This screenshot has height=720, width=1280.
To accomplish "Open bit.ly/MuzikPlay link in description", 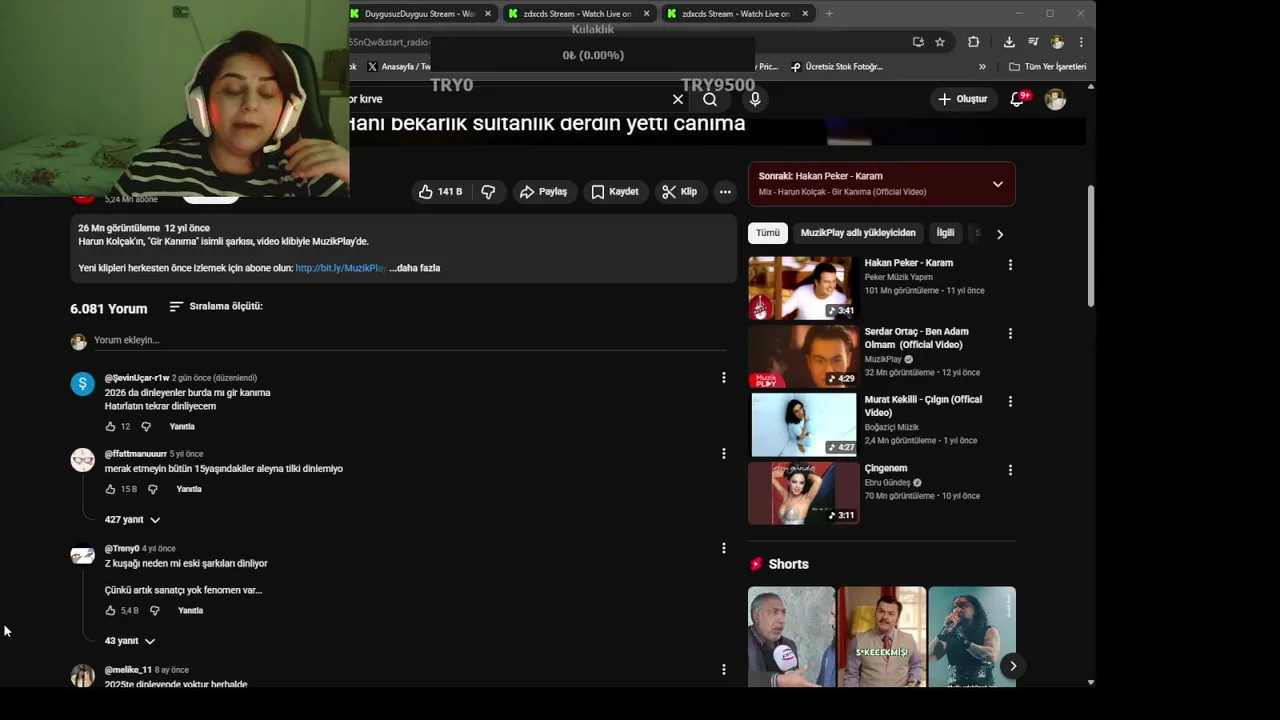I will [340, 268].
